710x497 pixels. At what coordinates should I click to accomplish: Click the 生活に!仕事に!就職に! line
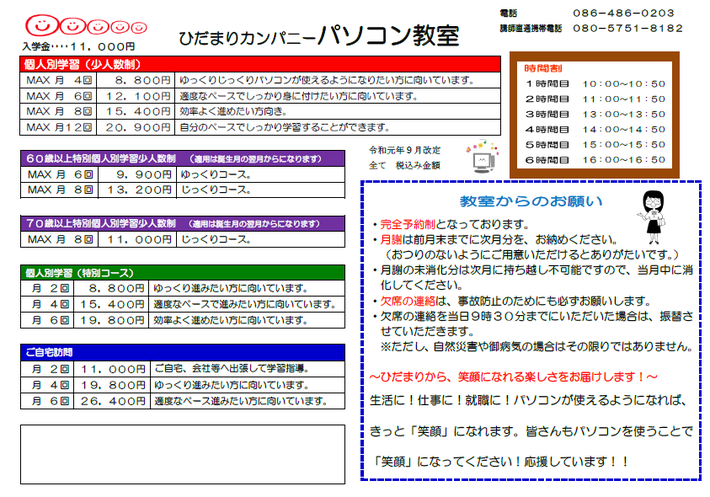(x=528, y=400)
